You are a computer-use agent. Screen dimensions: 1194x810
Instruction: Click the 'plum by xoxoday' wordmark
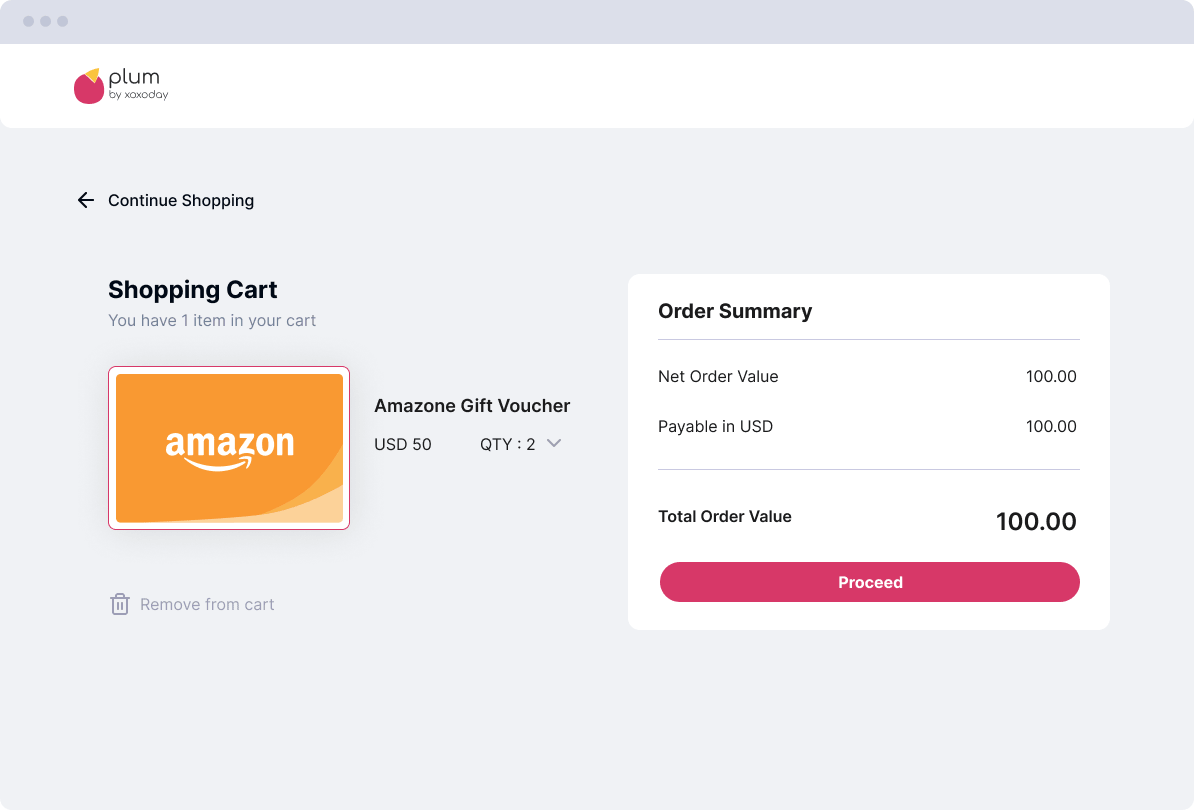138,84
